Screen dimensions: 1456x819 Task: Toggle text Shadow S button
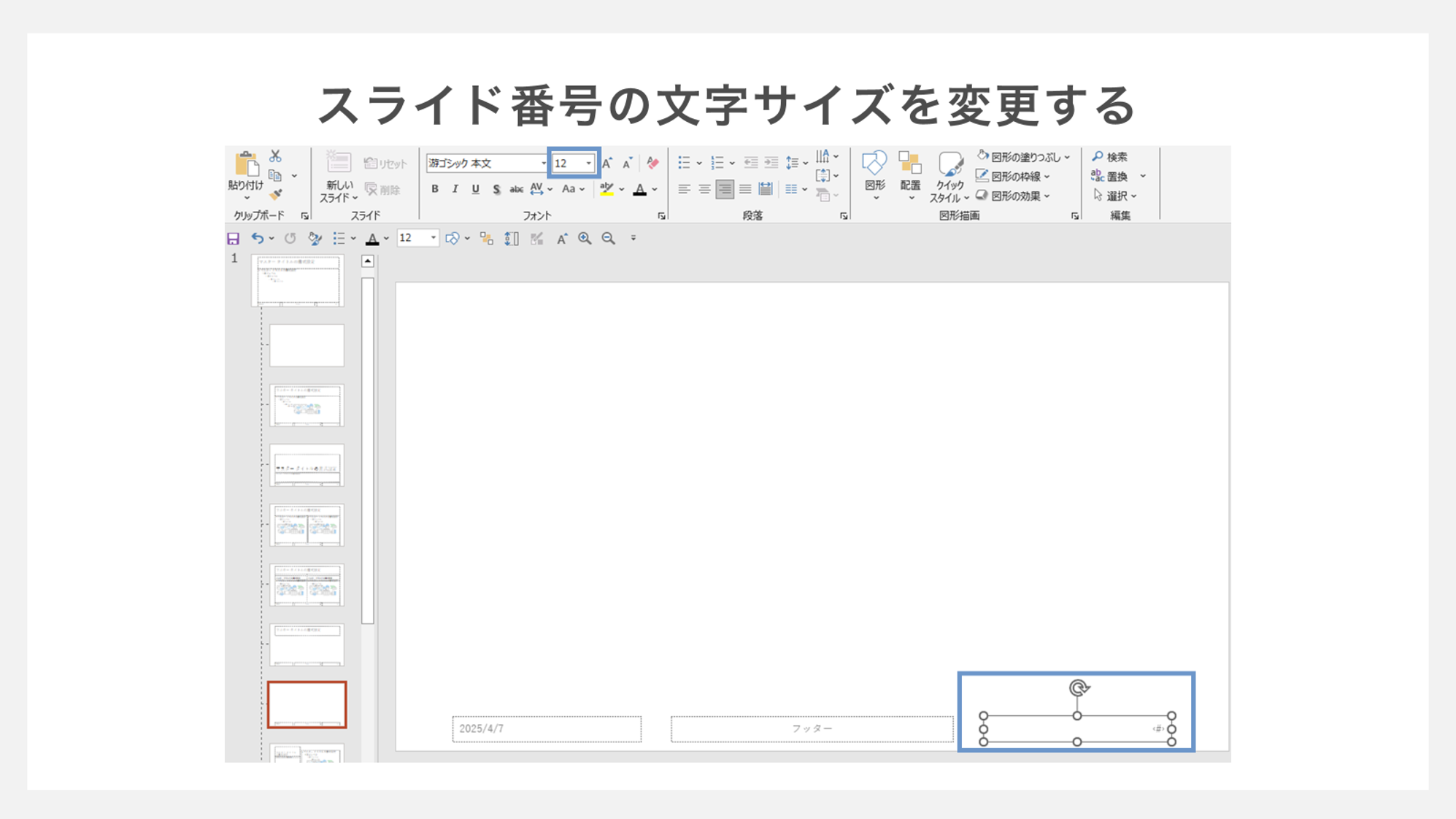tap(496, 189)
